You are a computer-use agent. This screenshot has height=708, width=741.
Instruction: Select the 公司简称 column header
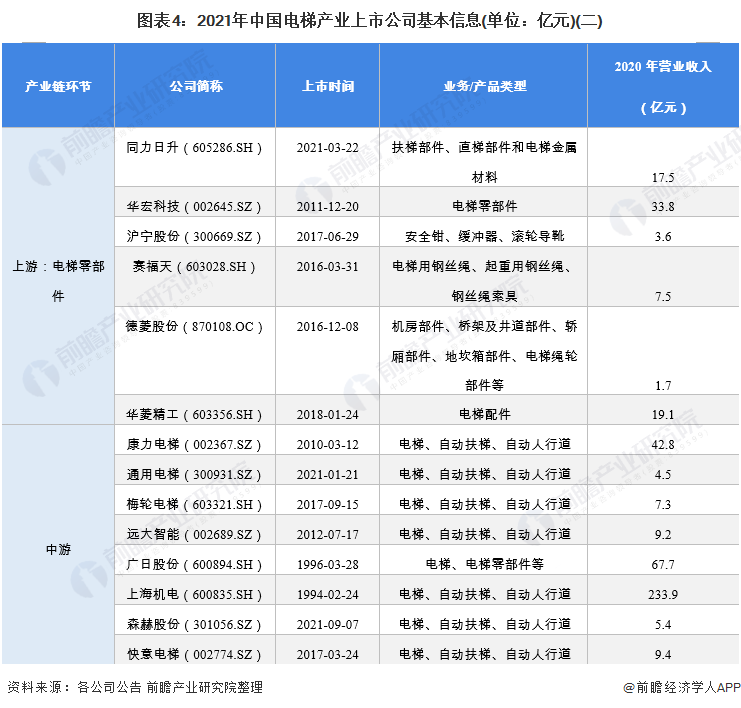coord(196,86)
